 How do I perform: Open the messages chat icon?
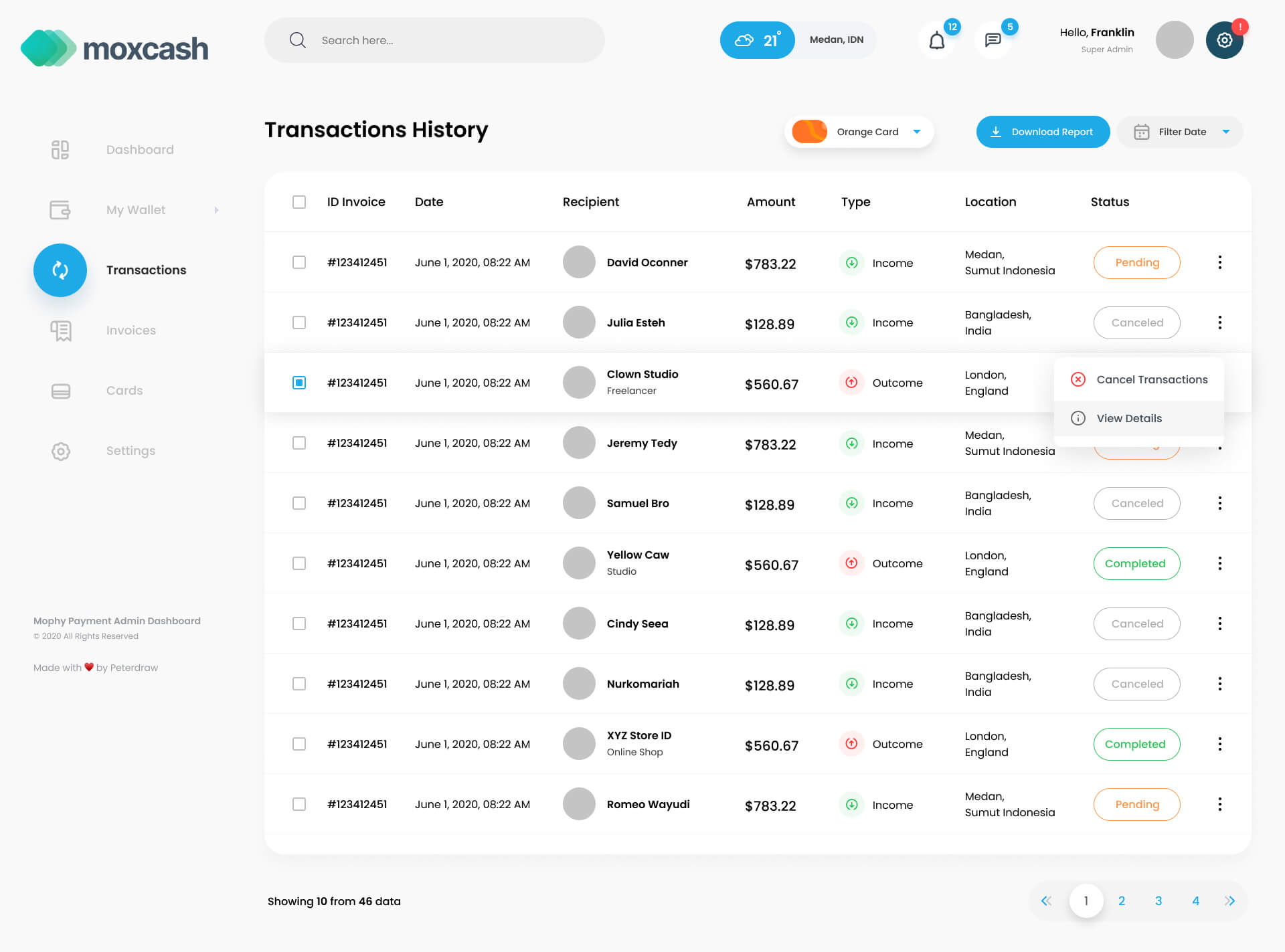[x=993, y=40]
